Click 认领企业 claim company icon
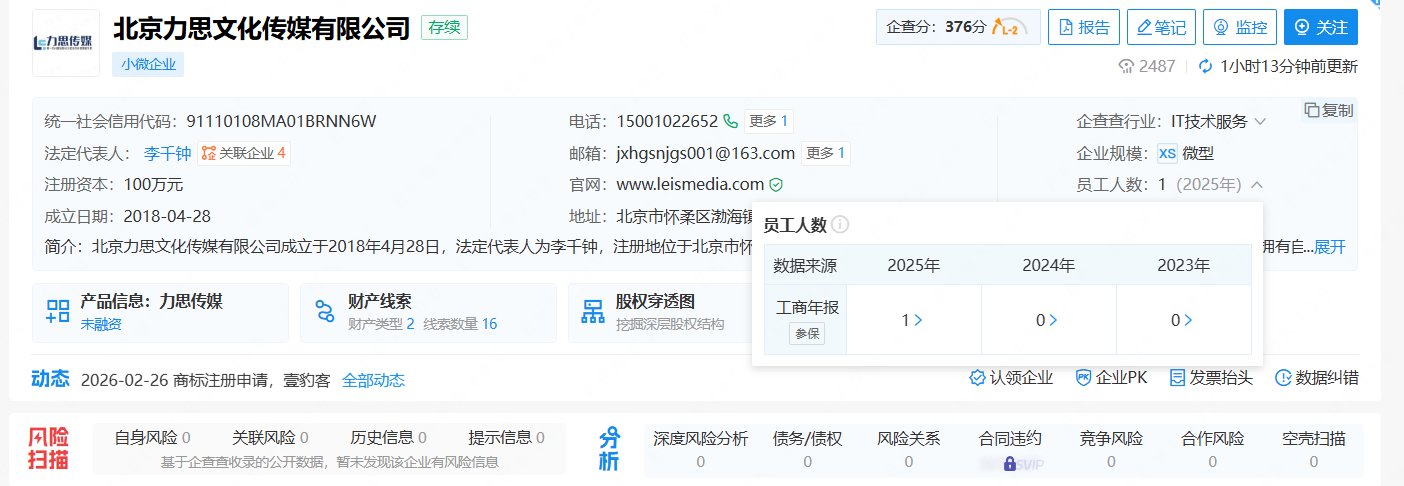Viewport: 1404px width, 486px height. [978, 378]
